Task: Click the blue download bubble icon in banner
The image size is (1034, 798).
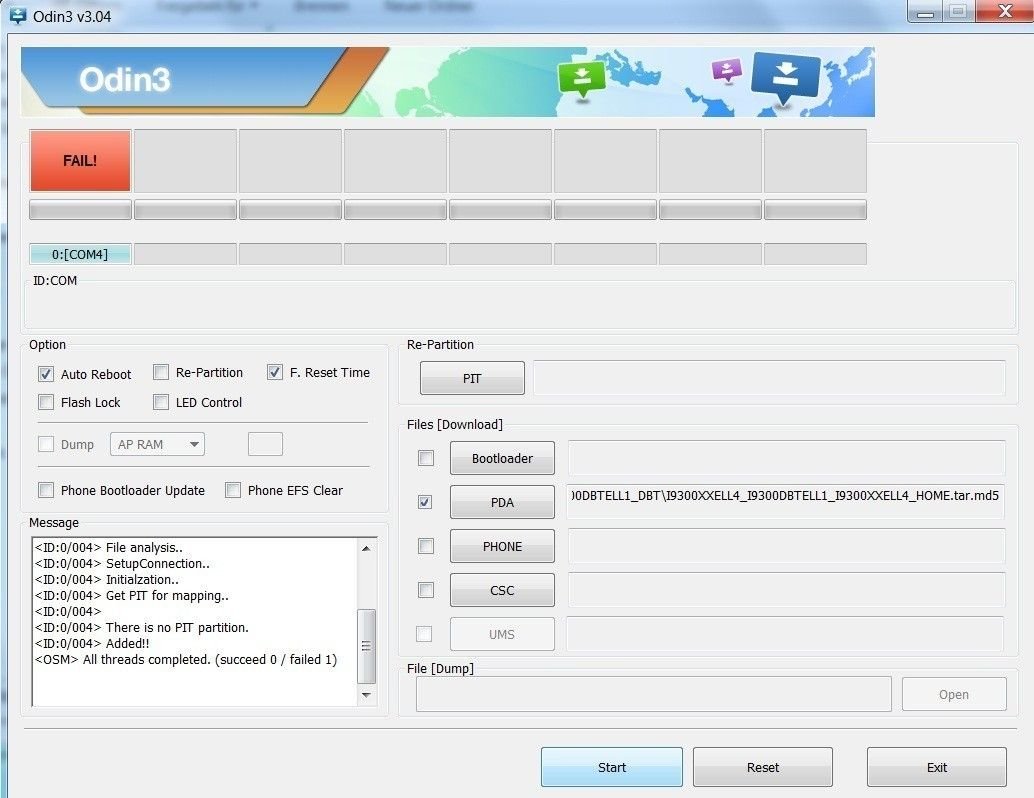Action: pyautogui.click(x=785, y=78)
